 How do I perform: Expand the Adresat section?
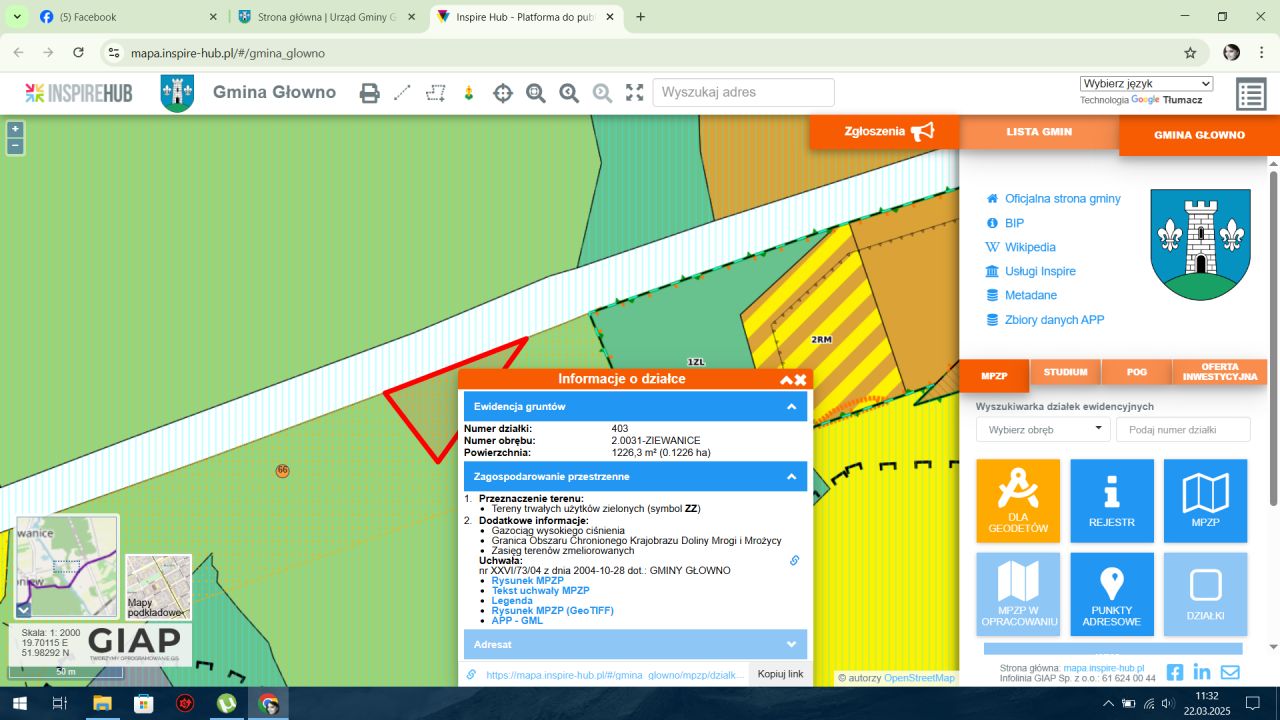click(791, 644)
